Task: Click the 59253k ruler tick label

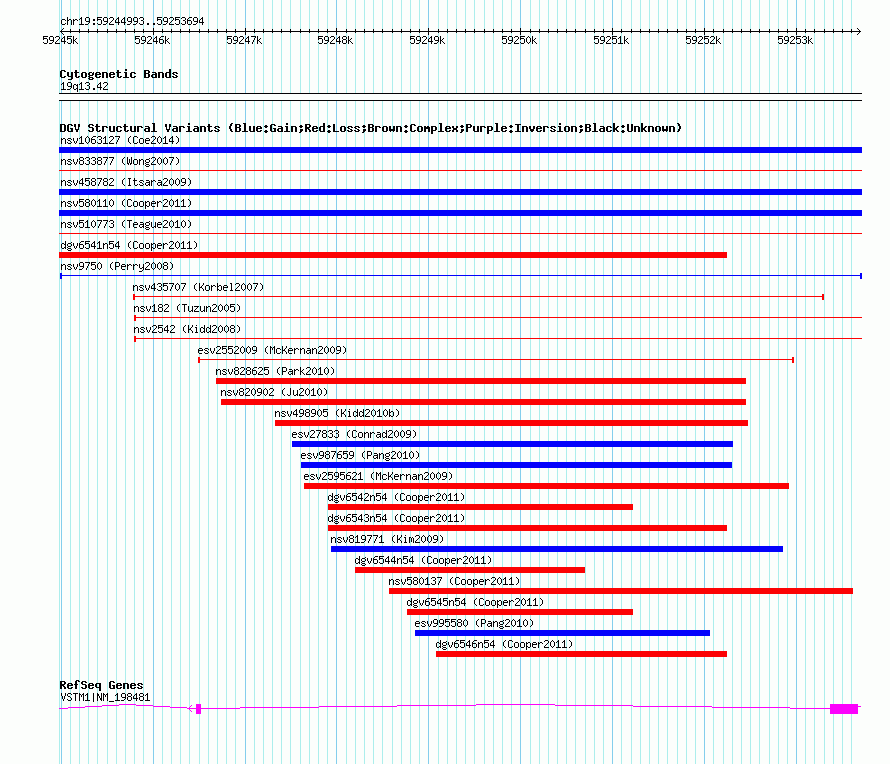Action: coord(795,40)
